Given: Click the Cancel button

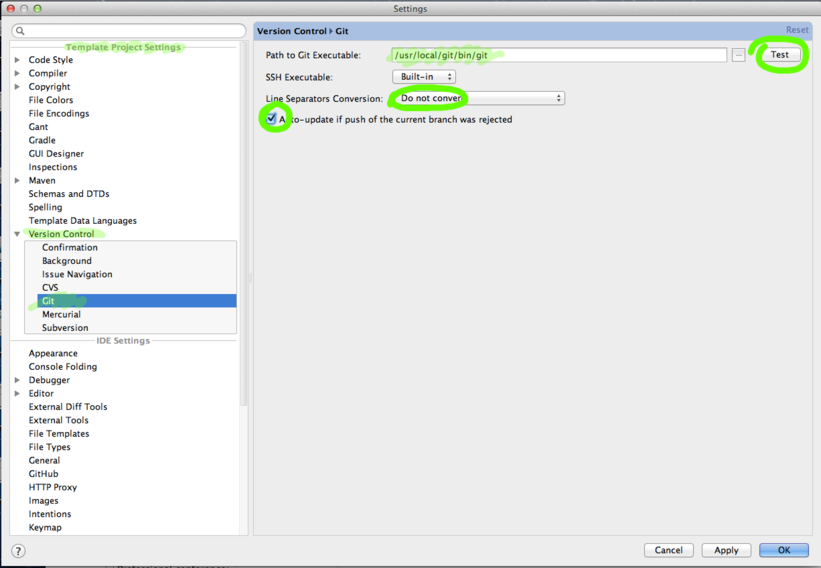Looking at the screenshot, I should (669, 550).
